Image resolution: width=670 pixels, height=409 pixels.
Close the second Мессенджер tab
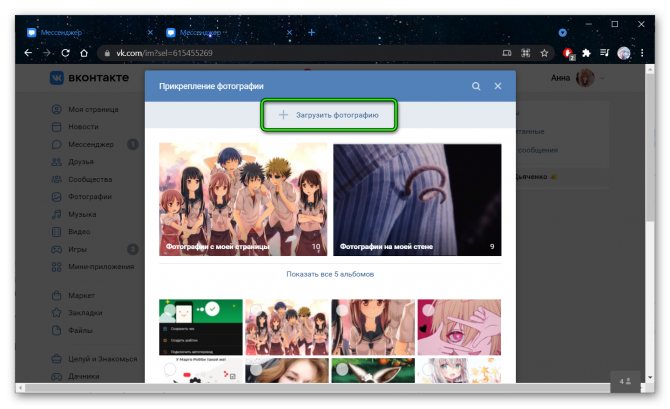tap(289, 32)
